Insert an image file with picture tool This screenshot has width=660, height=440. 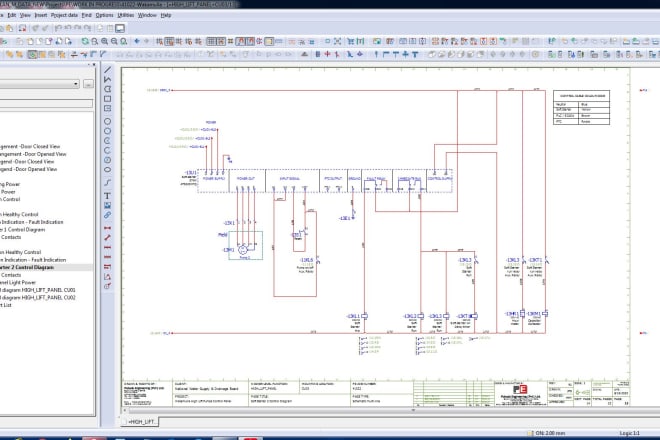tap(108, 205)
